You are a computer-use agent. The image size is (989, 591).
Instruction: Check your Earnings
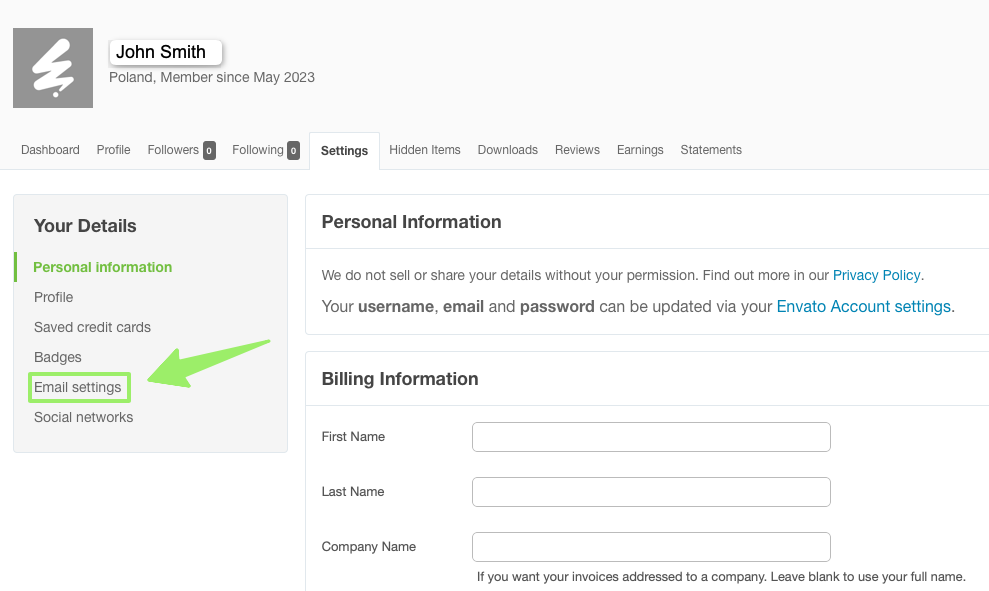[x=640, y=149]
